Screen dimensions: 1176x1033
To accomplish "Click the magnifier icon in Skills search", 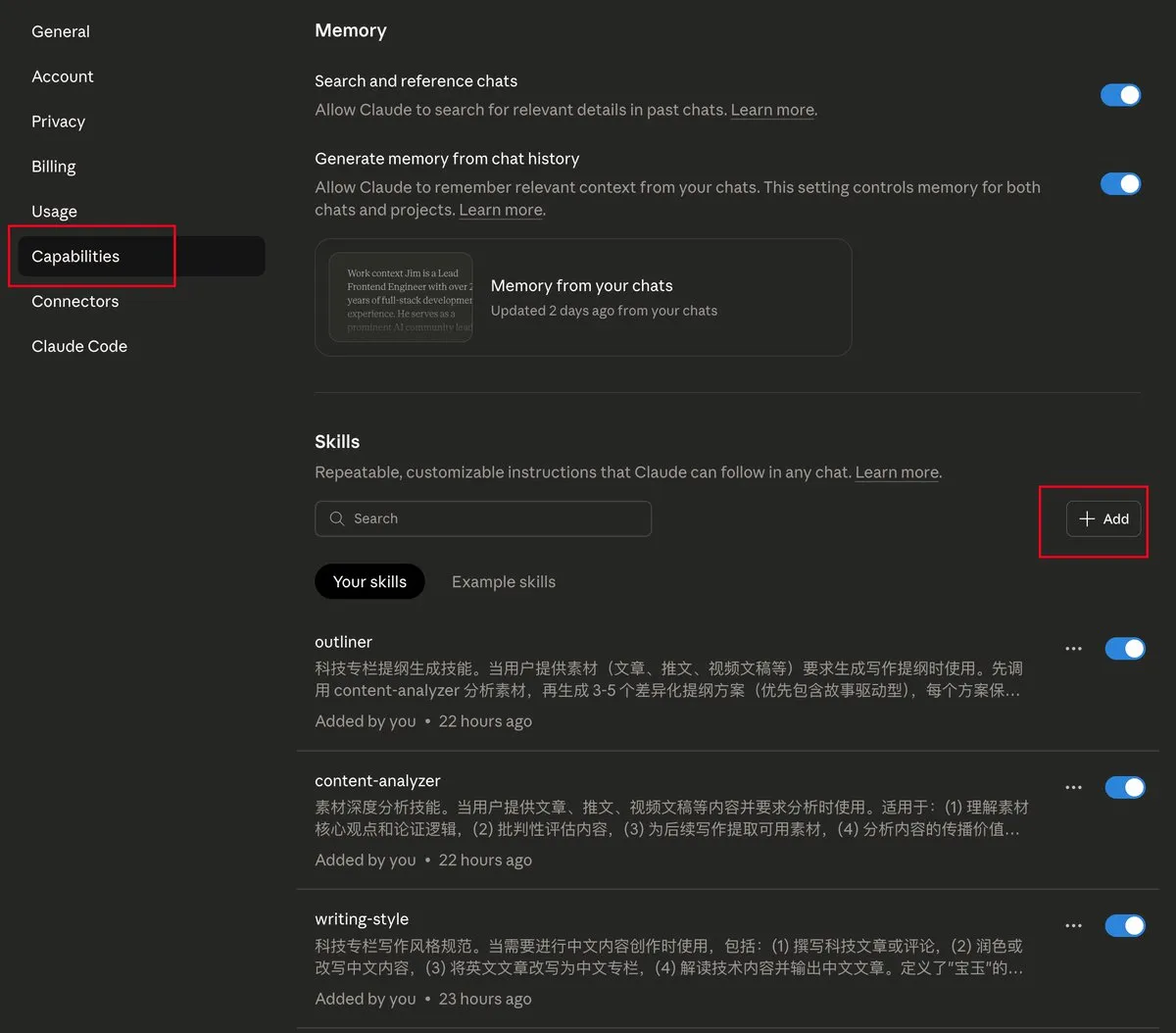I will coord(337,518).
